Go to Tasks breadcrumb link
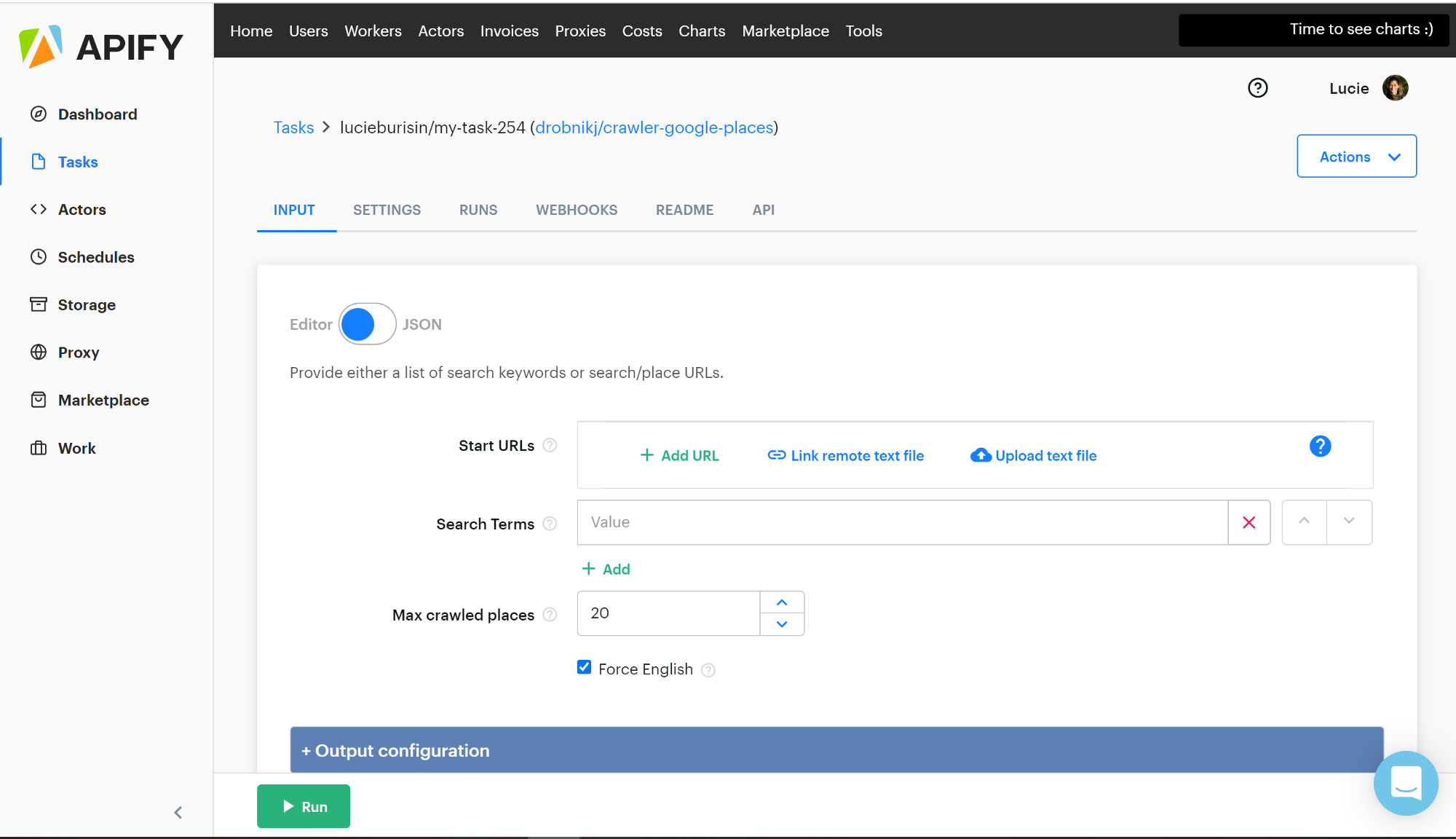 coord(293,127)
